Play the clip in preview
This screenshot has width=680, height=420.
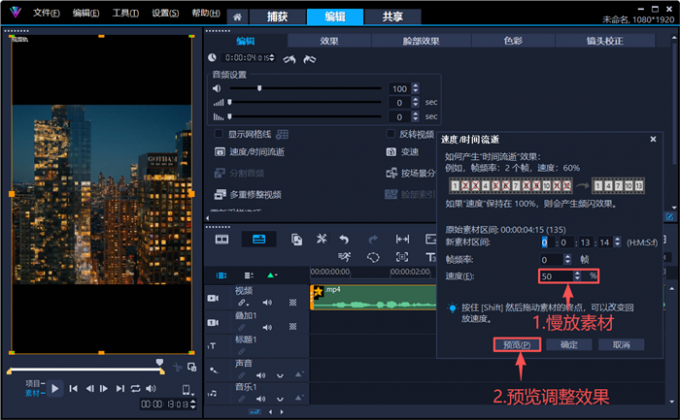[55, 388]
